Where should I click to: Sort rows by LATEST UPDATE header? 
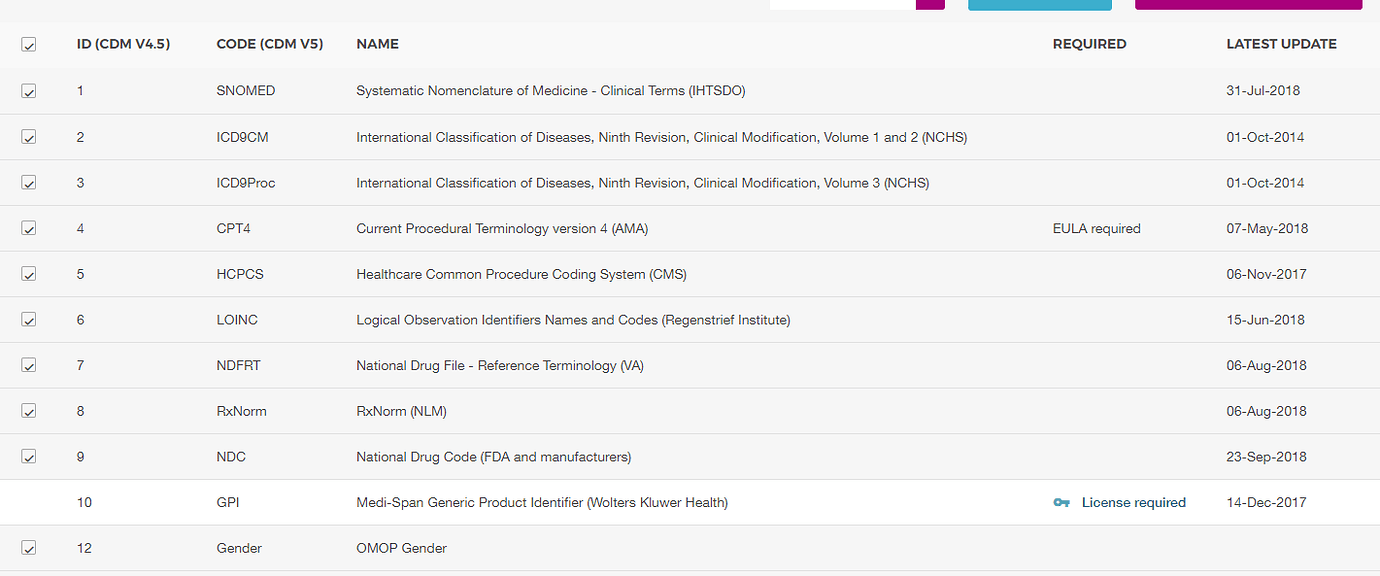(x=1281, y=44)
